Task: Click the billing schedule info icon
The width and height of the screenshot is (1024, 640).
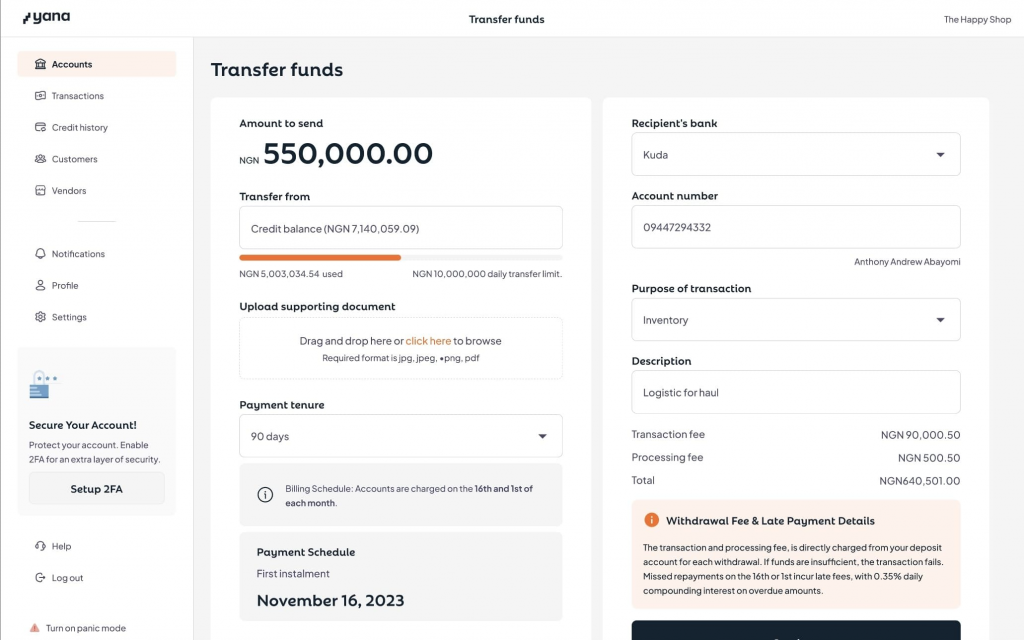Action: pos(265,495)
